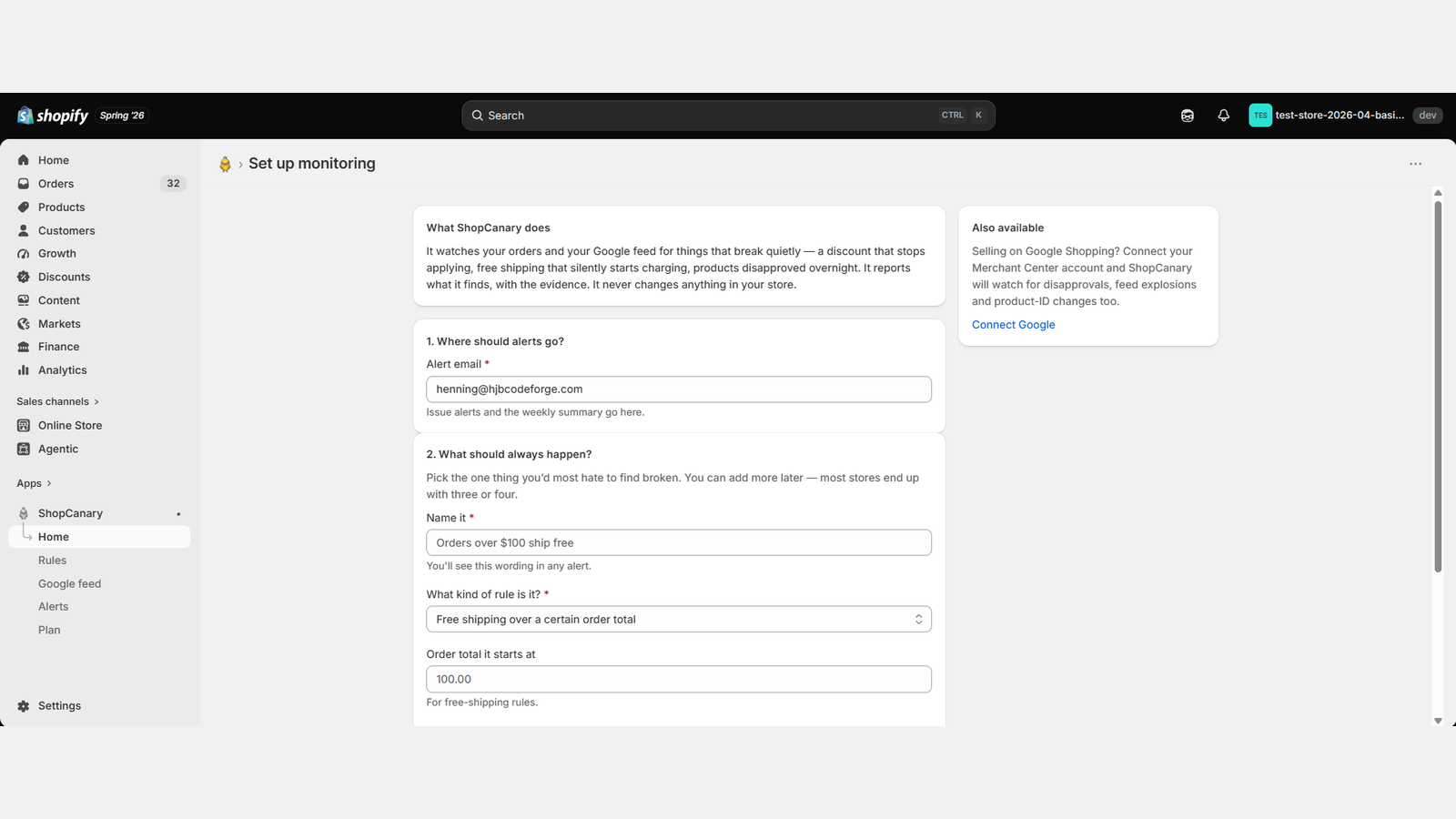Click the Orders count badge 32
The image size is (1456, 819).
[173, 184]
